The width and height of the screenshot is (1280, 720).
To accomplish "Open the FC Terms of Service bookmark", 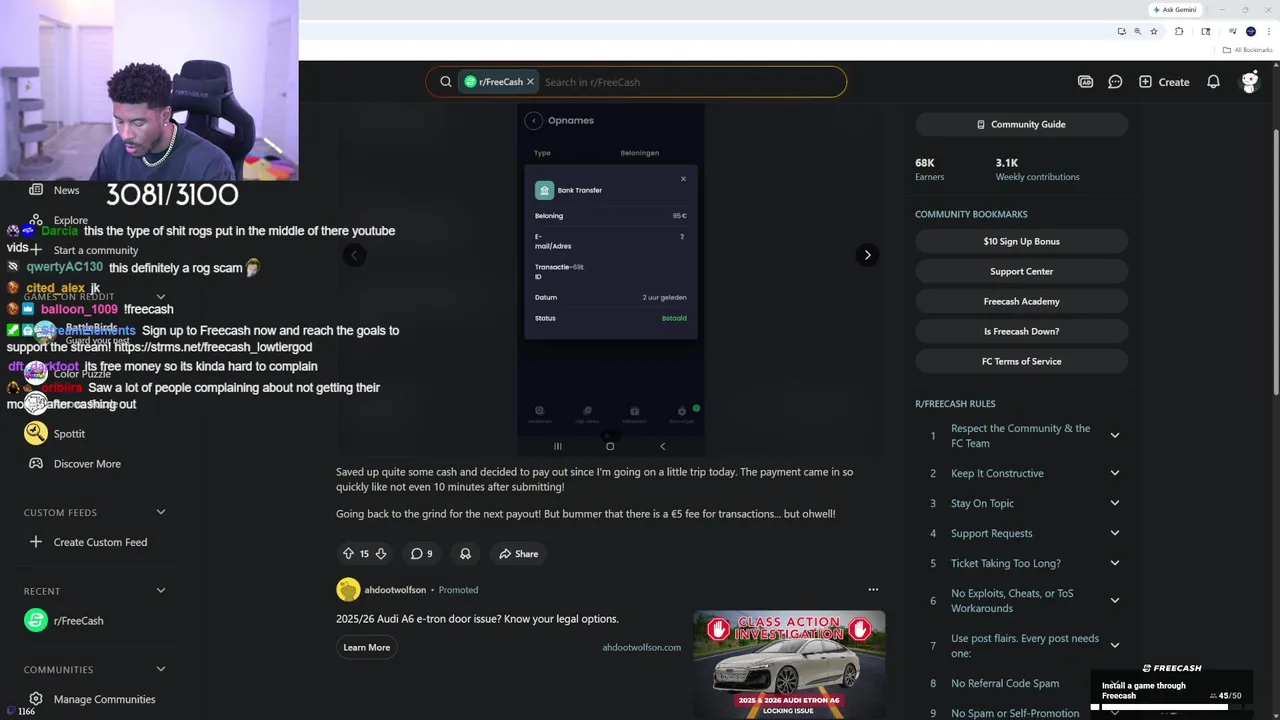I will pyautogui.click(x=1021, y=361).
